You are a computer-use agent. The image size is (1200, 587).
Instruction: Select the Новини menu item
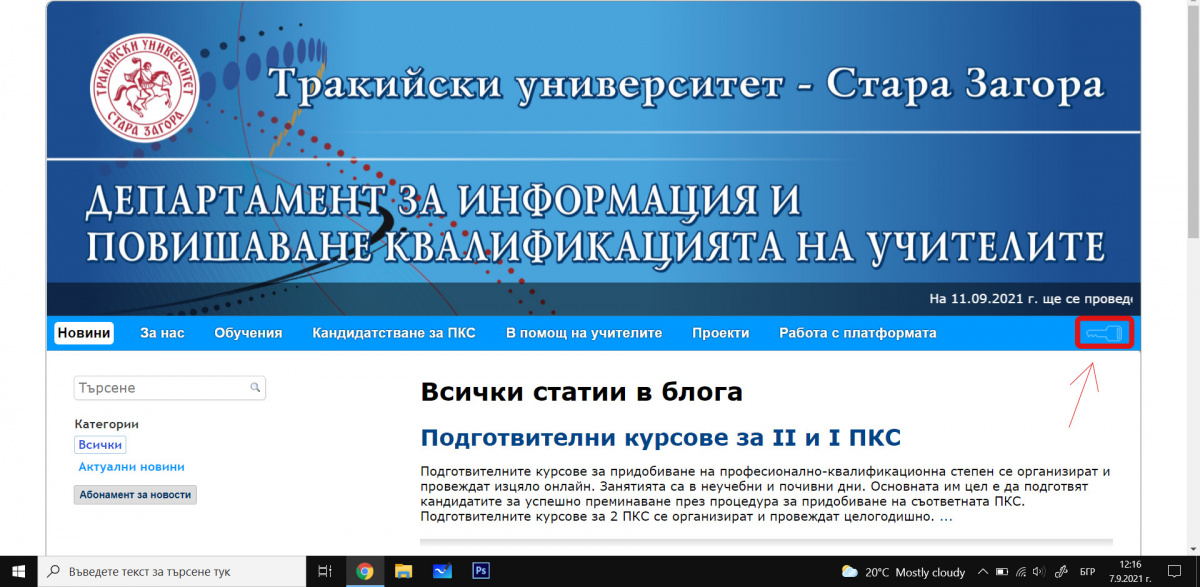[84, 333]
